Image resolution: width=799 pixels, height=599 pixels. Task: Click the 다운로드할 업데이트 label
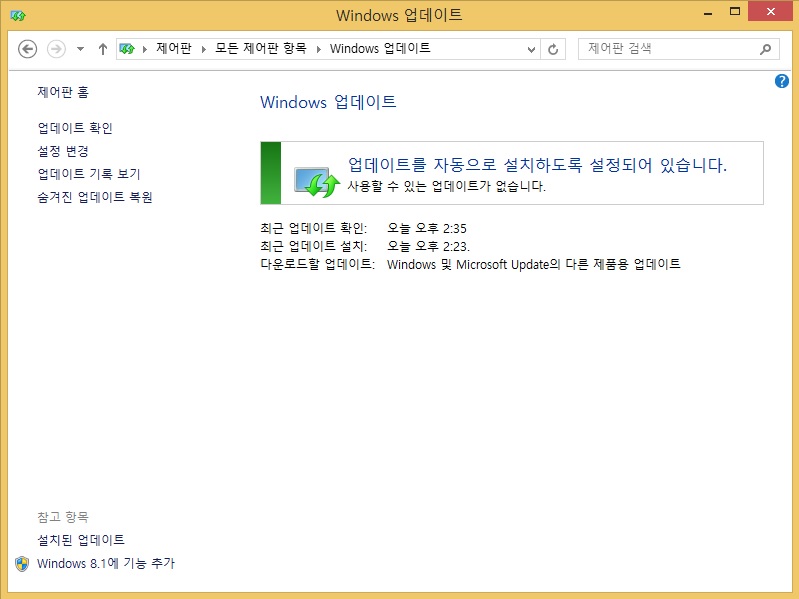click(x=317, y=264)
